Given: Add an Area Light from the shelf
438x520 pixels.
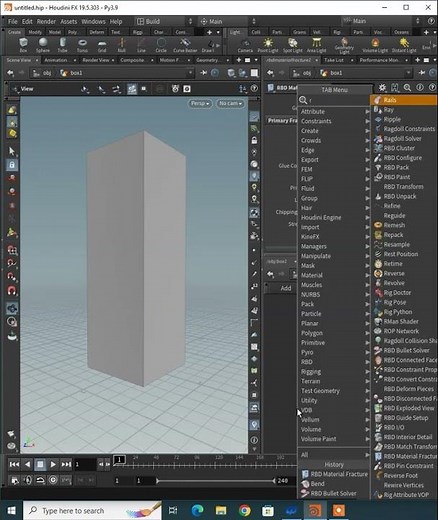Looking at the screenshot, I should coord(316,45).
